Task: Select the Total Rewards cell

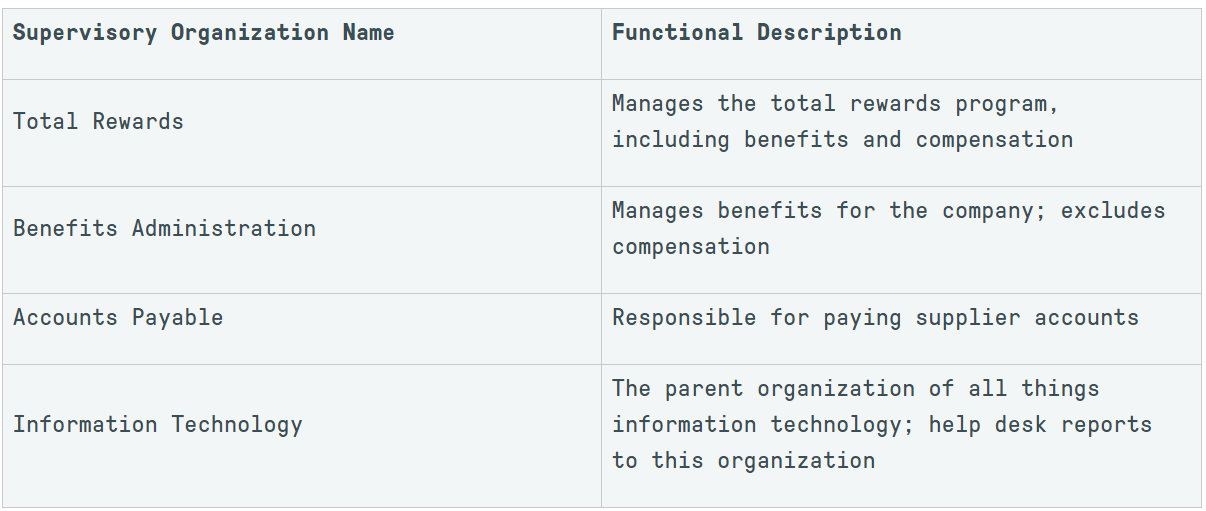Action: pyautogui.click(x=301, y=133)
